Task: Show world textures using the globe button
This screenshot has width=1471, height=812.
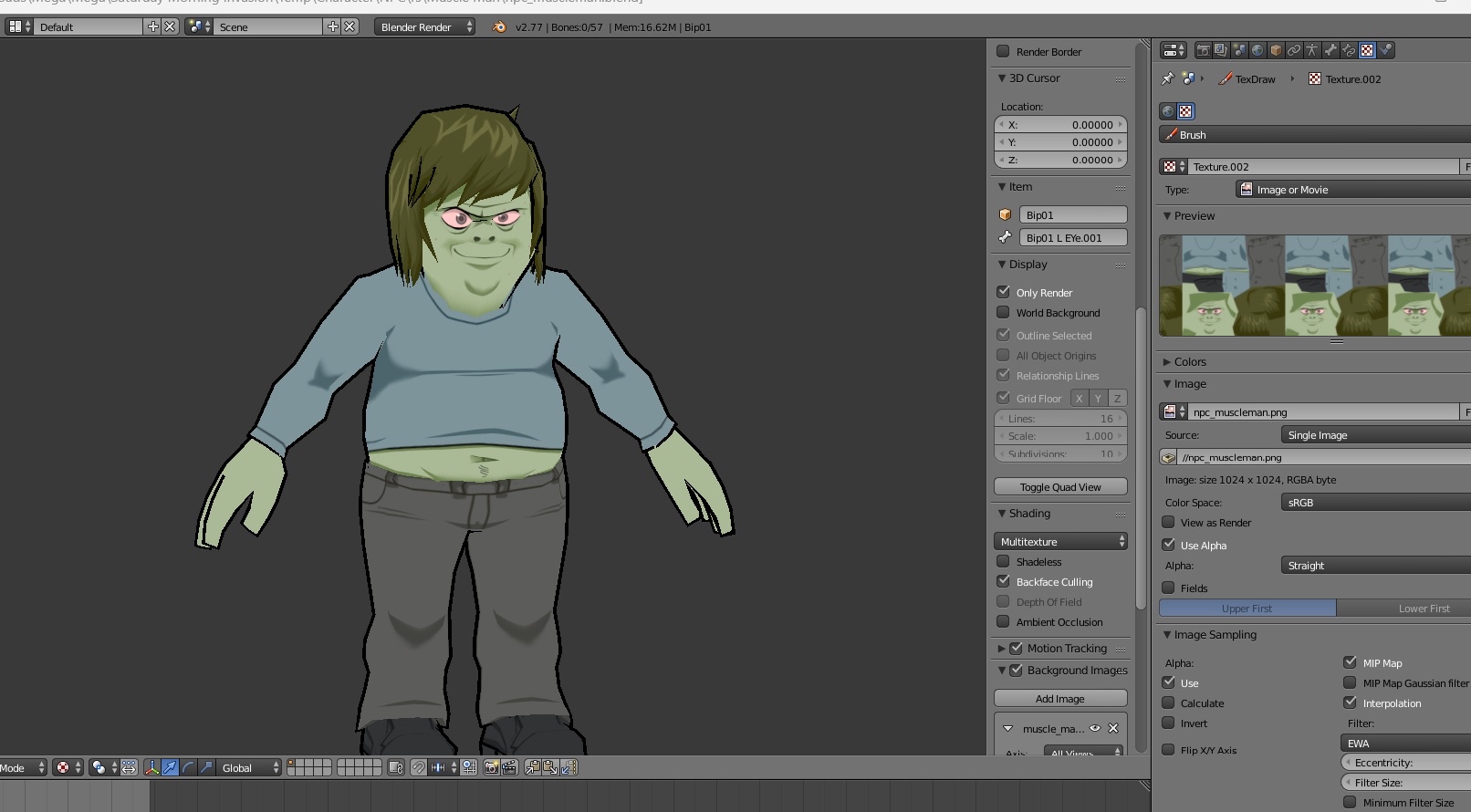Action: pyautogui.click(x=1168, y=111)
